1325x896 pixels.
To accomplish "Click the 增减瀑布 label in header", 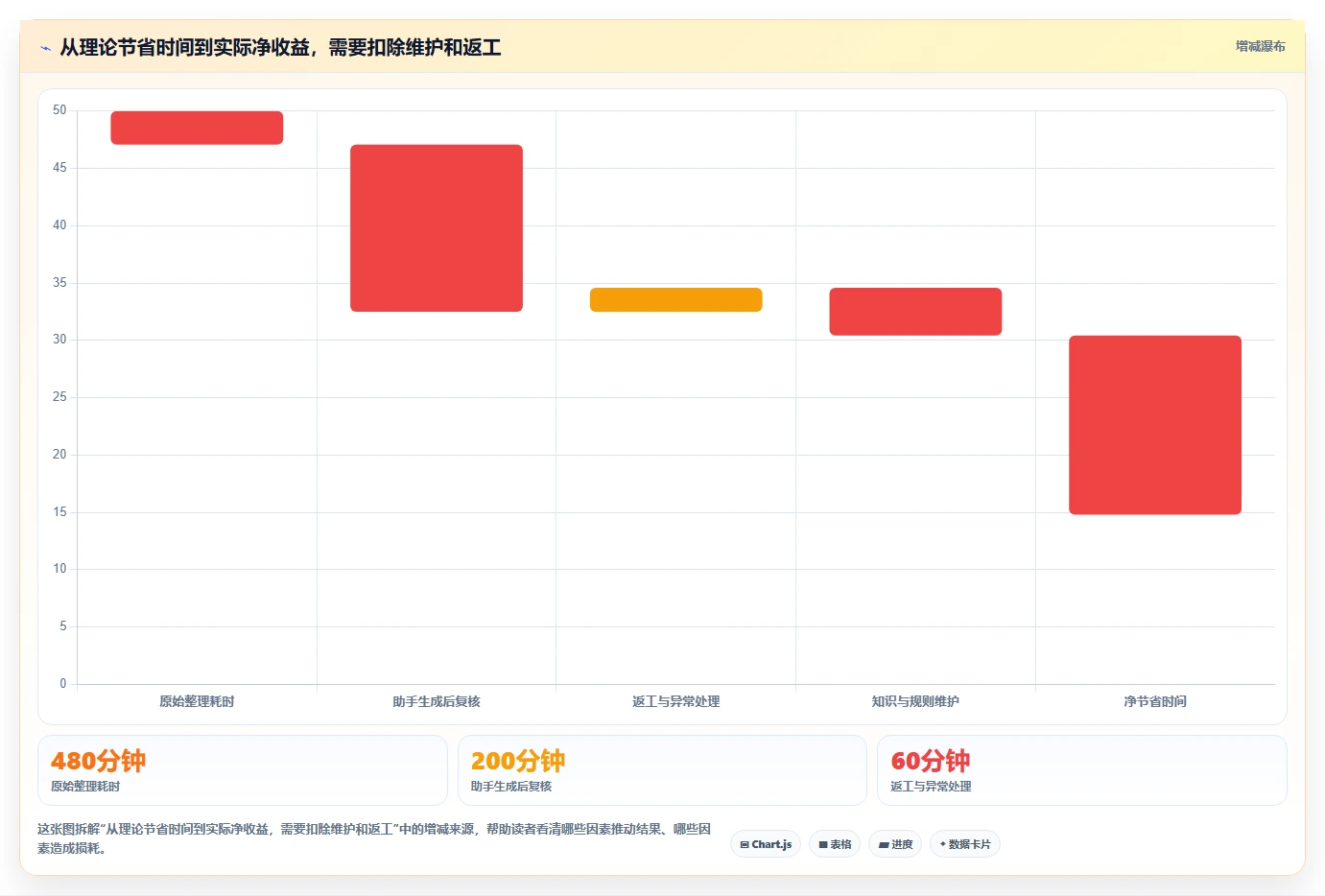I will (x=1260, y=46).
